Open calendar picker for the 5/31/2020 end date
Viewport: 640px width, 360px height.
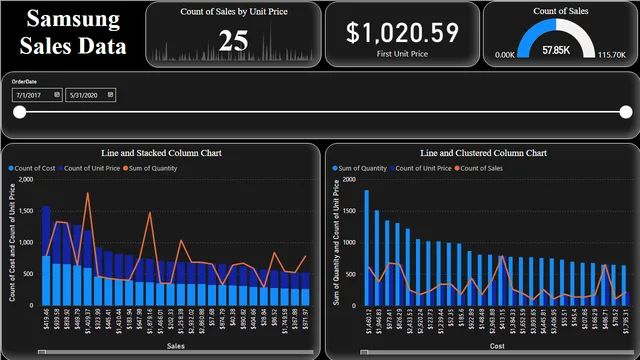click(110, 95)
